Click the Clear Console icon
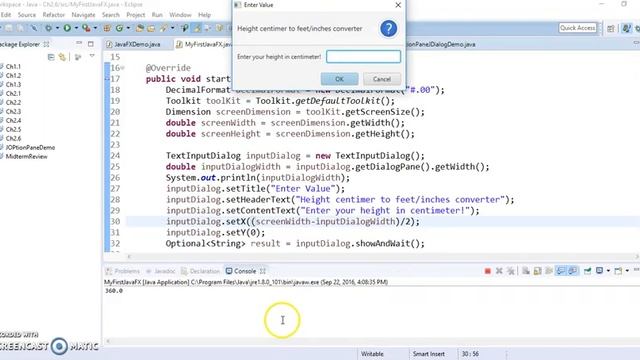 (526, 271)
